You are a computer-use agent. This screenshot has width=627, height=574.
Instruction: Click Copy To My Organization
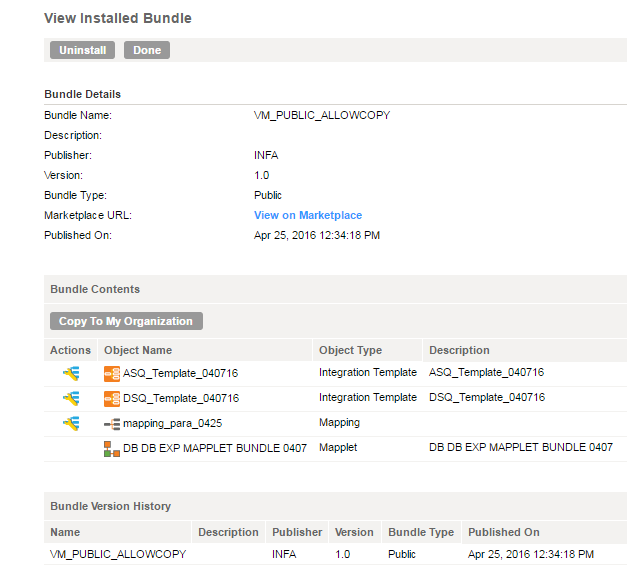click(x=126, y=321)
